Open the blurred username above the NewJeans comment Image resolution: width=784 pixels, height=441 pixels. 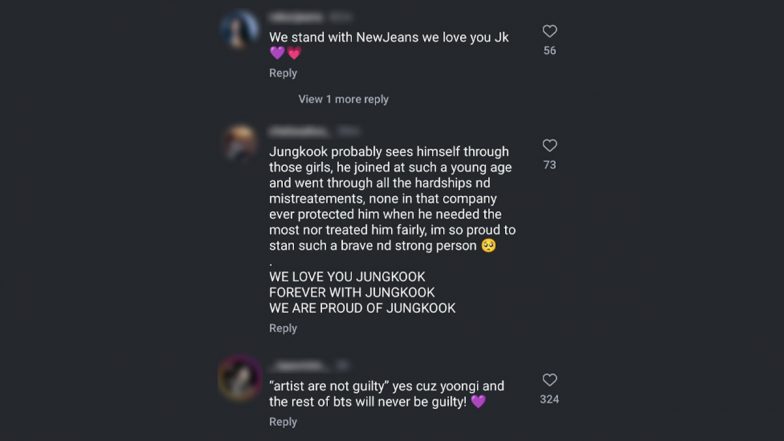296,18
